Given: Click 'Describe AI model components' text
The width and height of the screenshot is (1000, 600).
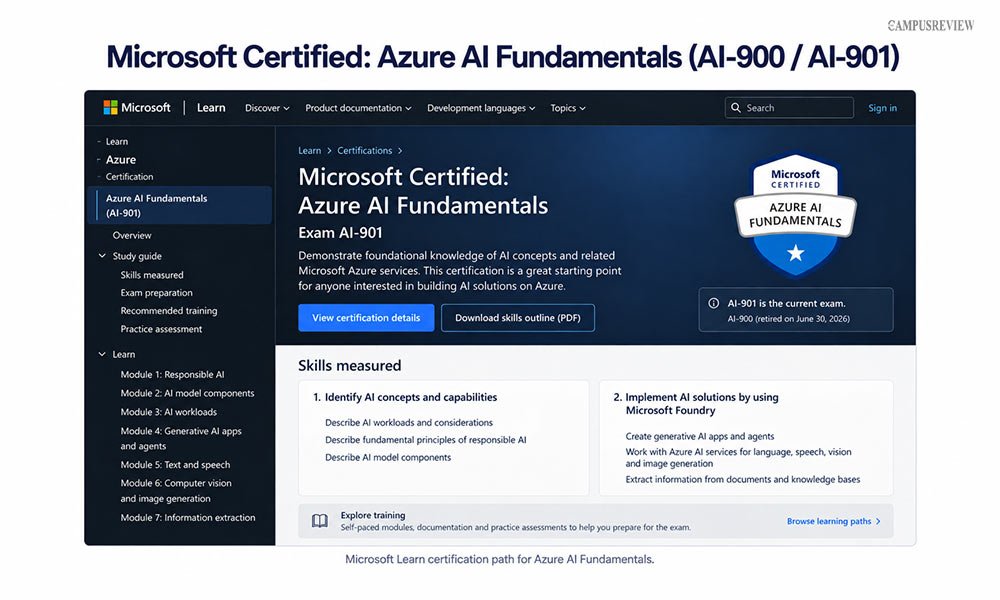Looking at the screenshot, I should 388,457.
